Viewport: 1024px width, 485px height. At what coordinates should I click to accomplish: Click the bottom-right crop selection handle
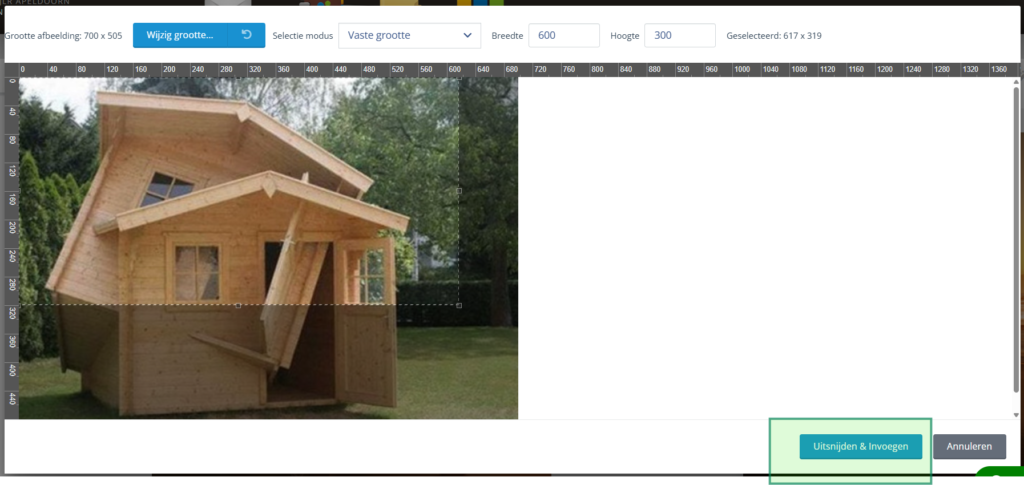tap(459, 305)
